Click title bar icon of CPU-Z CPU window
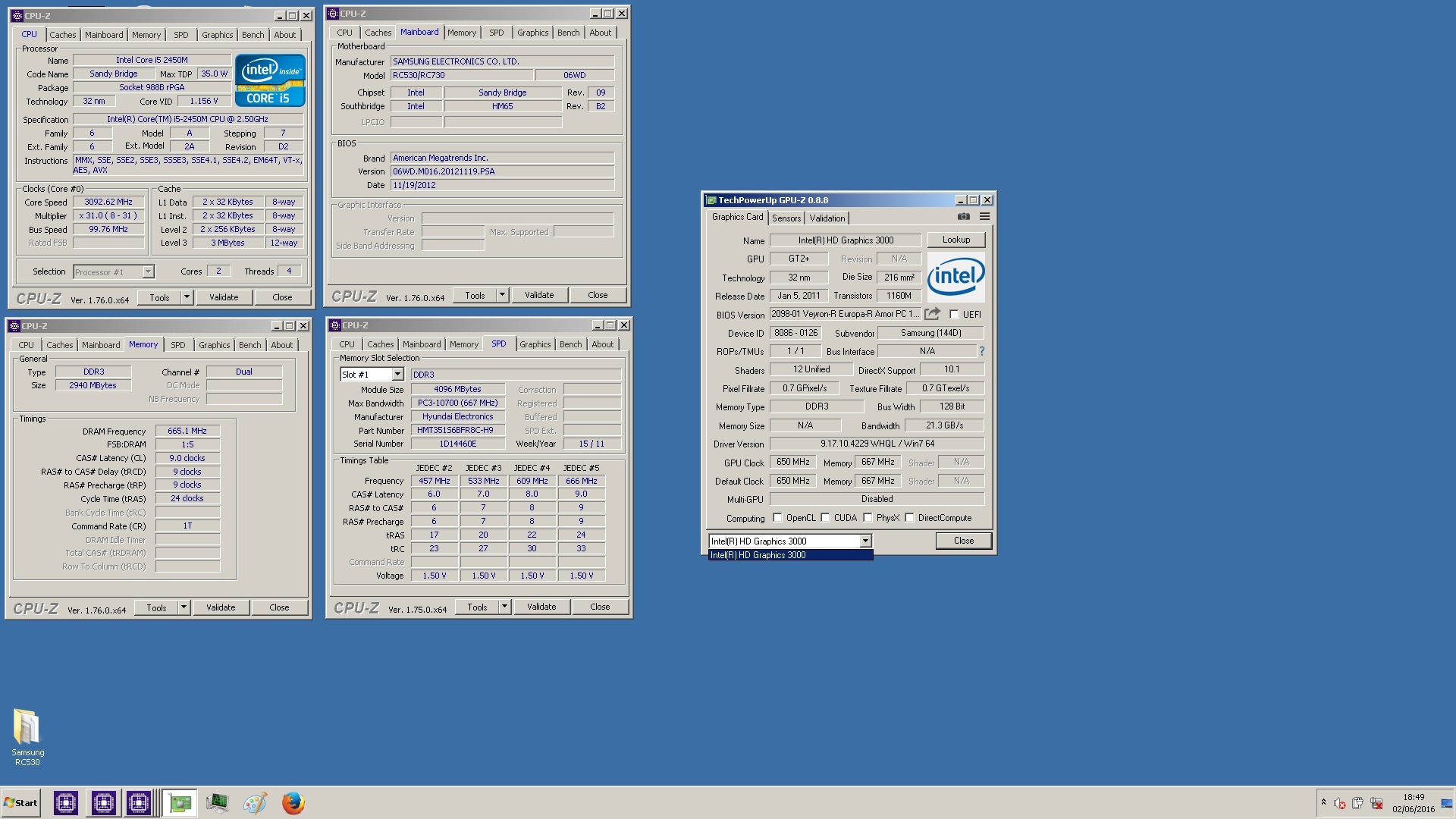The image size is (1456, 819). tap(17, 16)
